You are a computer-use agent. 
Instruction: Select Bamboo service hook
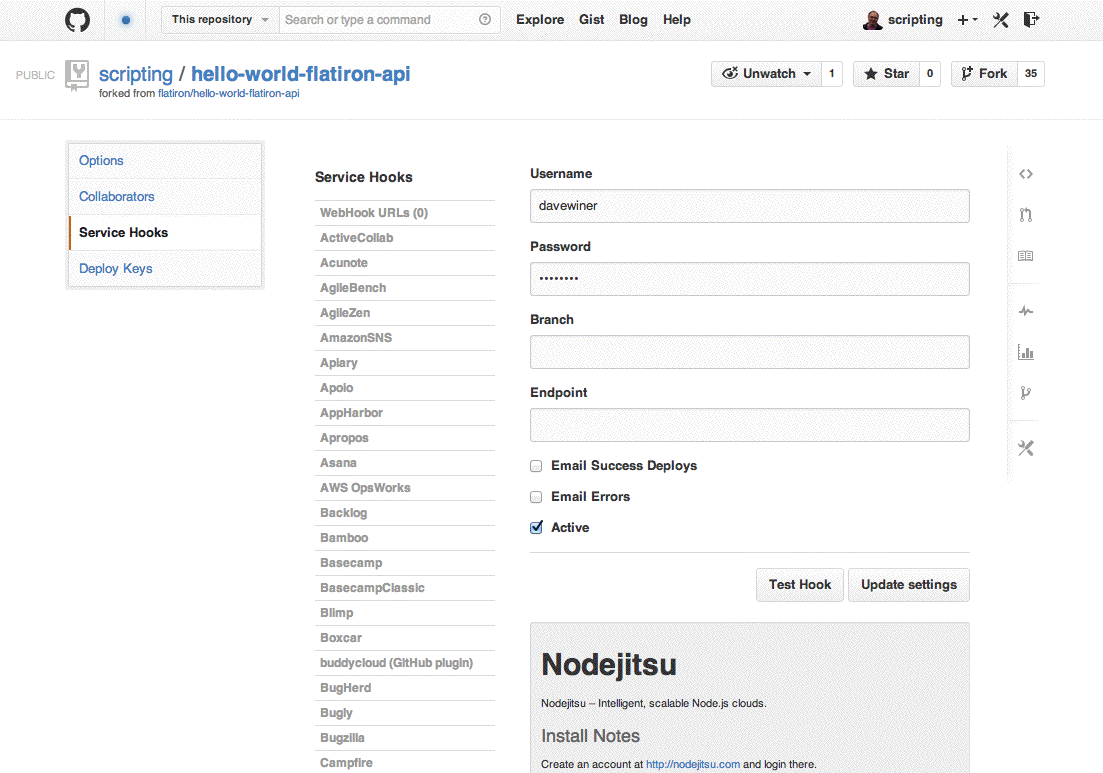405,538
